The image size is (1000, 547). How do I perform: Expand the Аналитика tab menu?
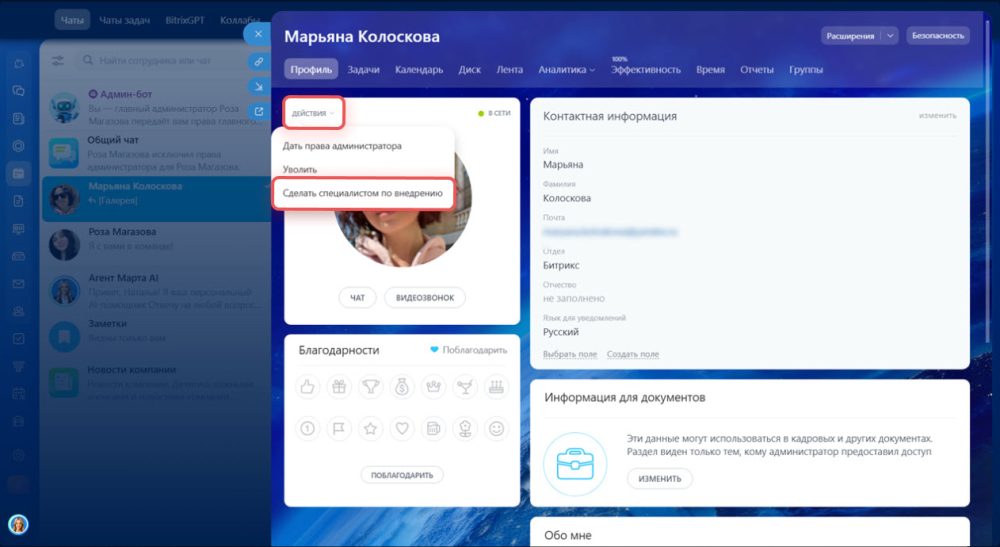coord(566,69)
